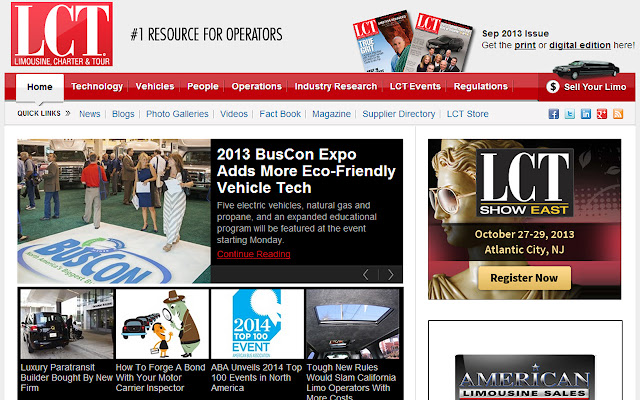Click the dollar sign Sell Your Limo icon
640x400 pixels.
(553, 87)
